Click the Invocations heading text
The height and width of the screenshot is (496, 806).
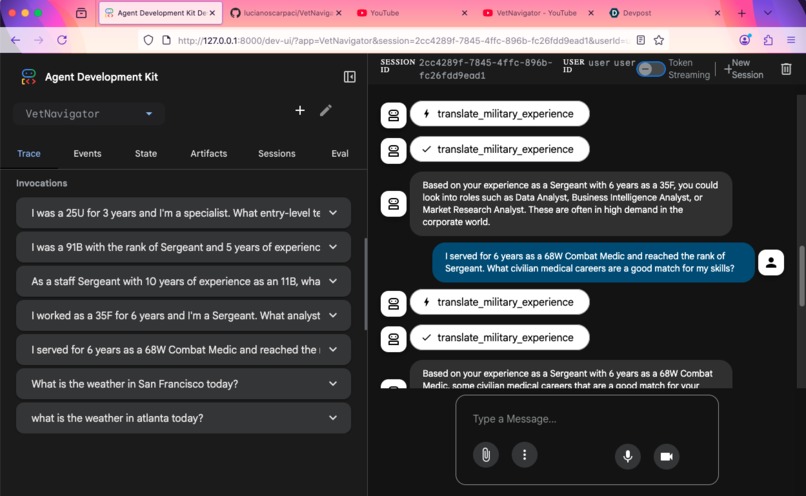[x=42, y=183]
